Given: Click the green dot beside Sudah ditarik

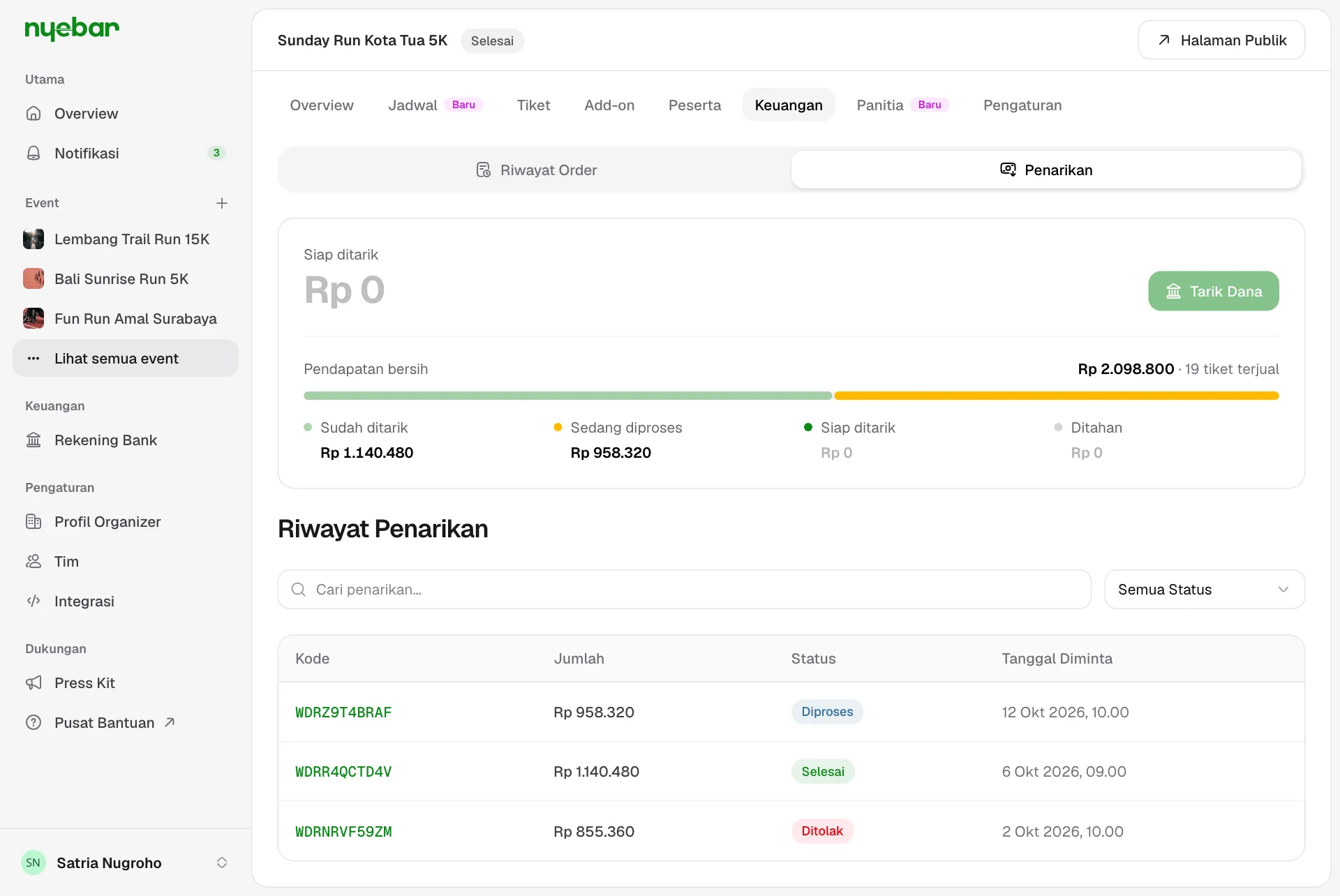Looking at the screenshot, I should pyautogui.click(x=308, y=427).
